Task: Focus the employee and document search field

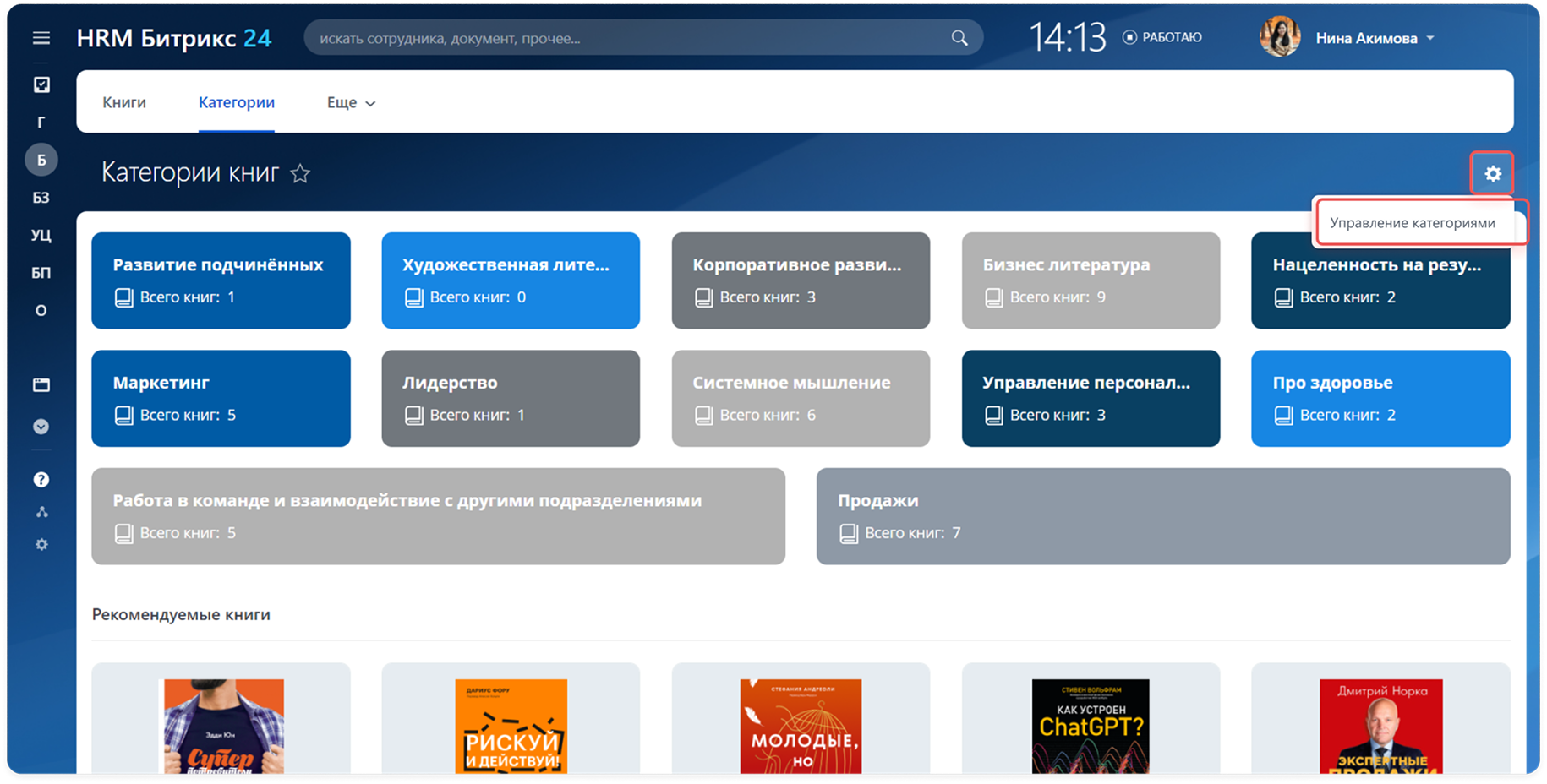Action: pyautogui.click(x=643, y=38)
